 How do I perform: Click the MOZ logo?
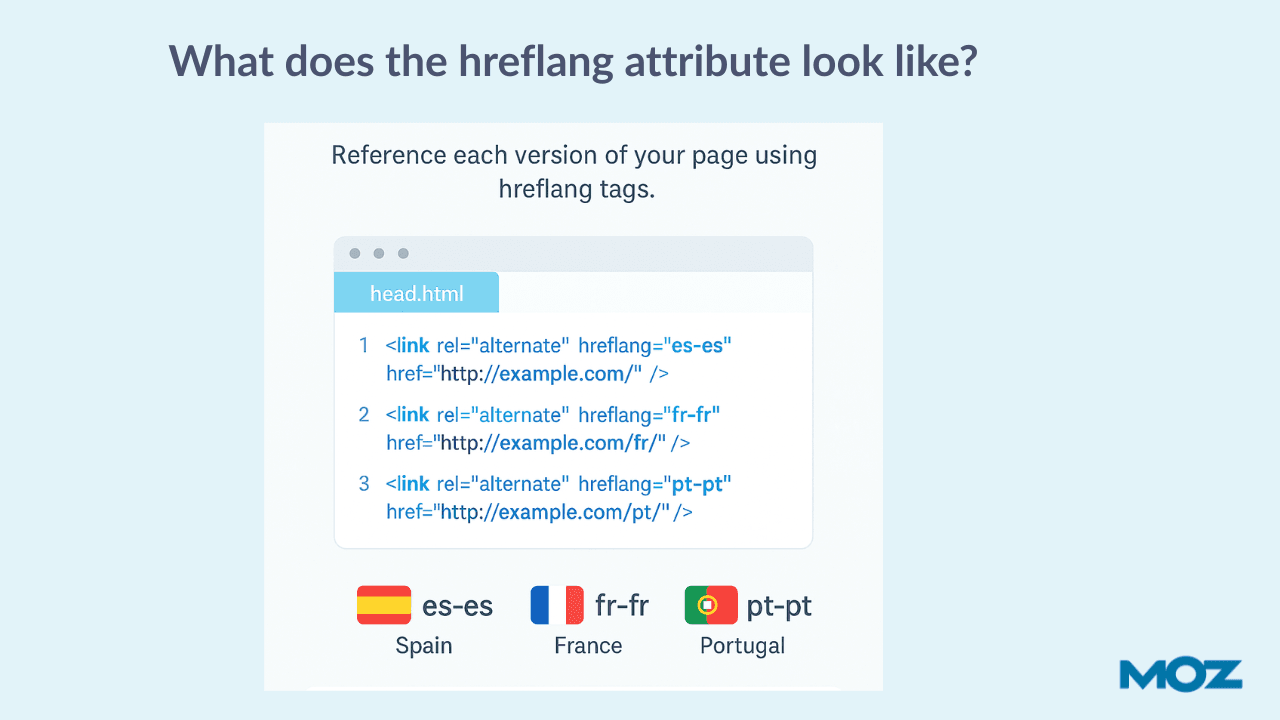tap(1181, 675)
